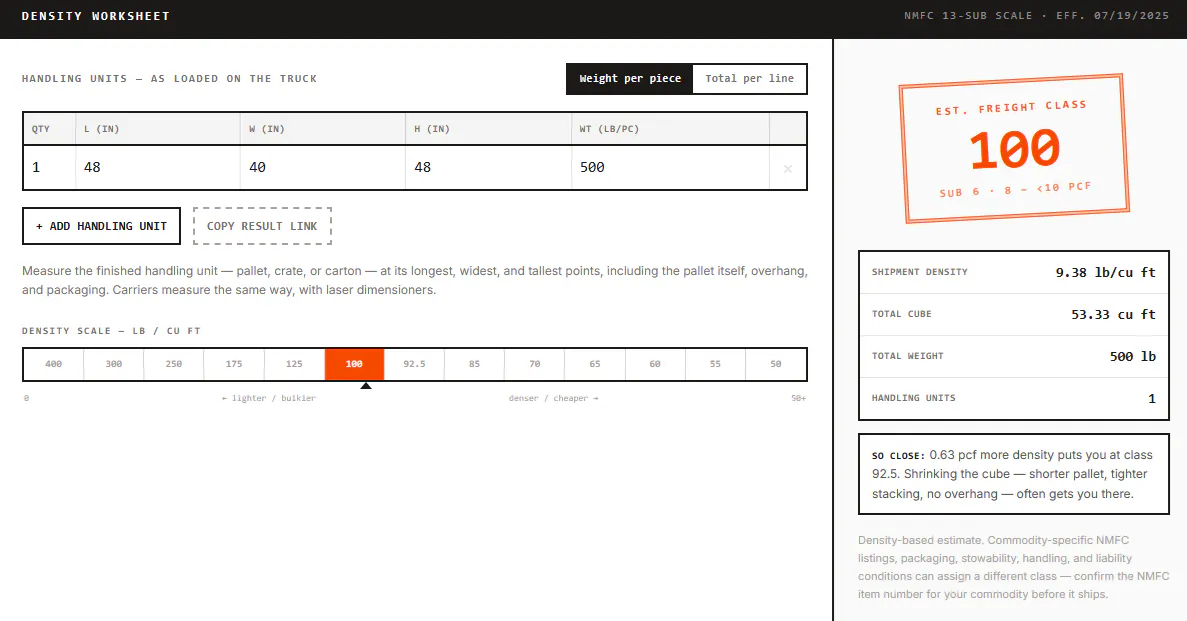Click the HANDLING UNITS count value
This screenshot has height=621, width=1187.
click(1151, 398)
